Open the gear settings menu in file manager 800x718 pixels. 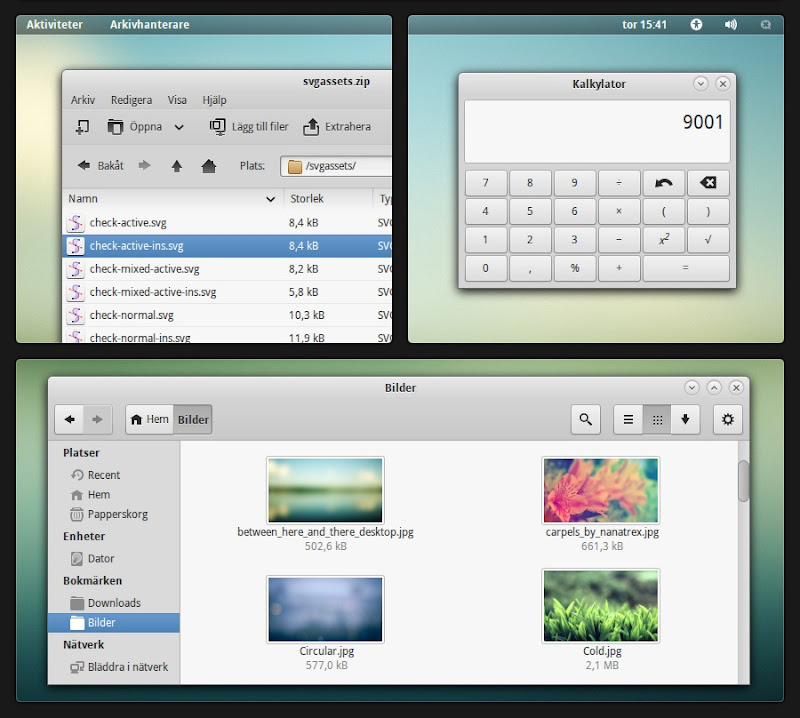click(728, 419)
